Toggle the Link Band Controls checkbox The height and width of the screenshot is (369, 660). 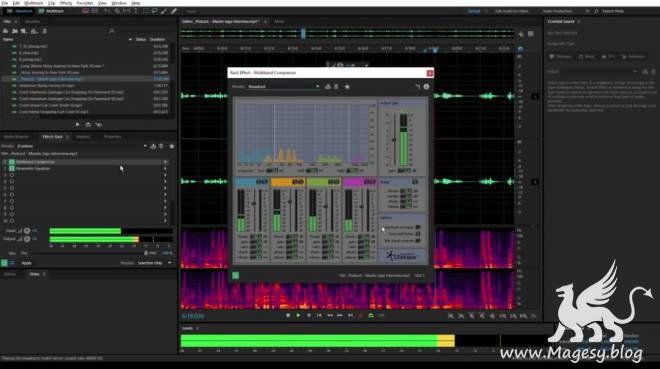[x=418, y=241]
